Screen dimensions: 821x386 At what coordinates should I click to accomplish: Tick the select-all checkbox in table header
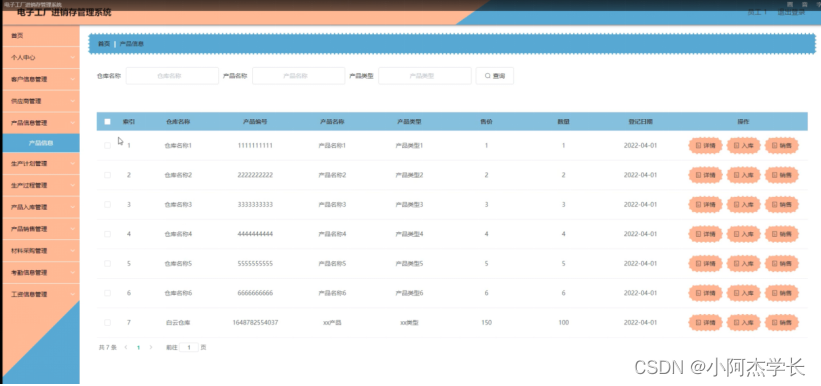point(107,122)
